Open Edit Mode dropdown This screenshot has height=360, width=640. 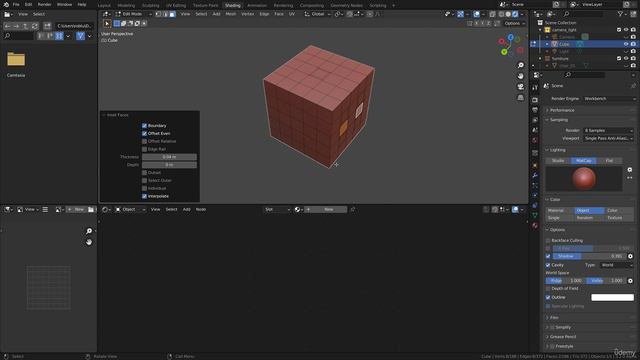pyautogui.click(x=133, y=14)
